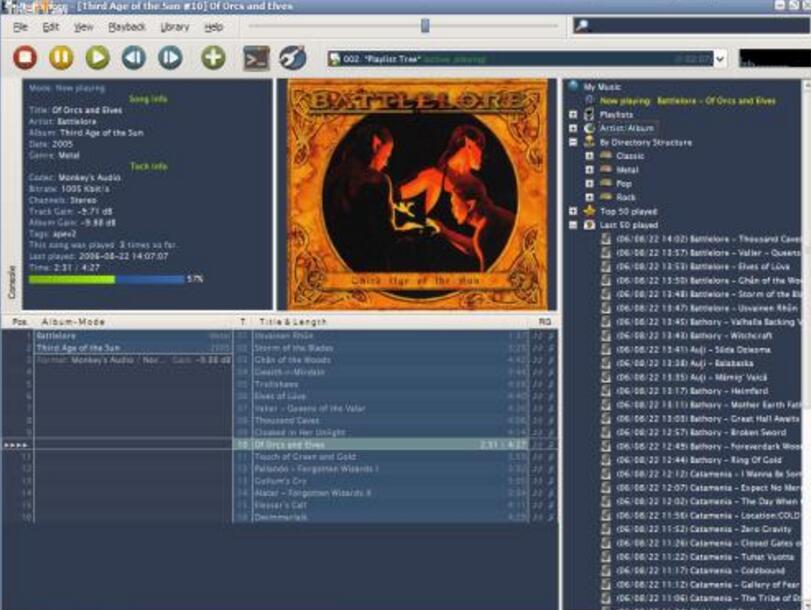Screen dimensions: 811x610
Task: Open the playlist selector dropdown arrow
Action: pyautogui.click(x=720, y=59)
